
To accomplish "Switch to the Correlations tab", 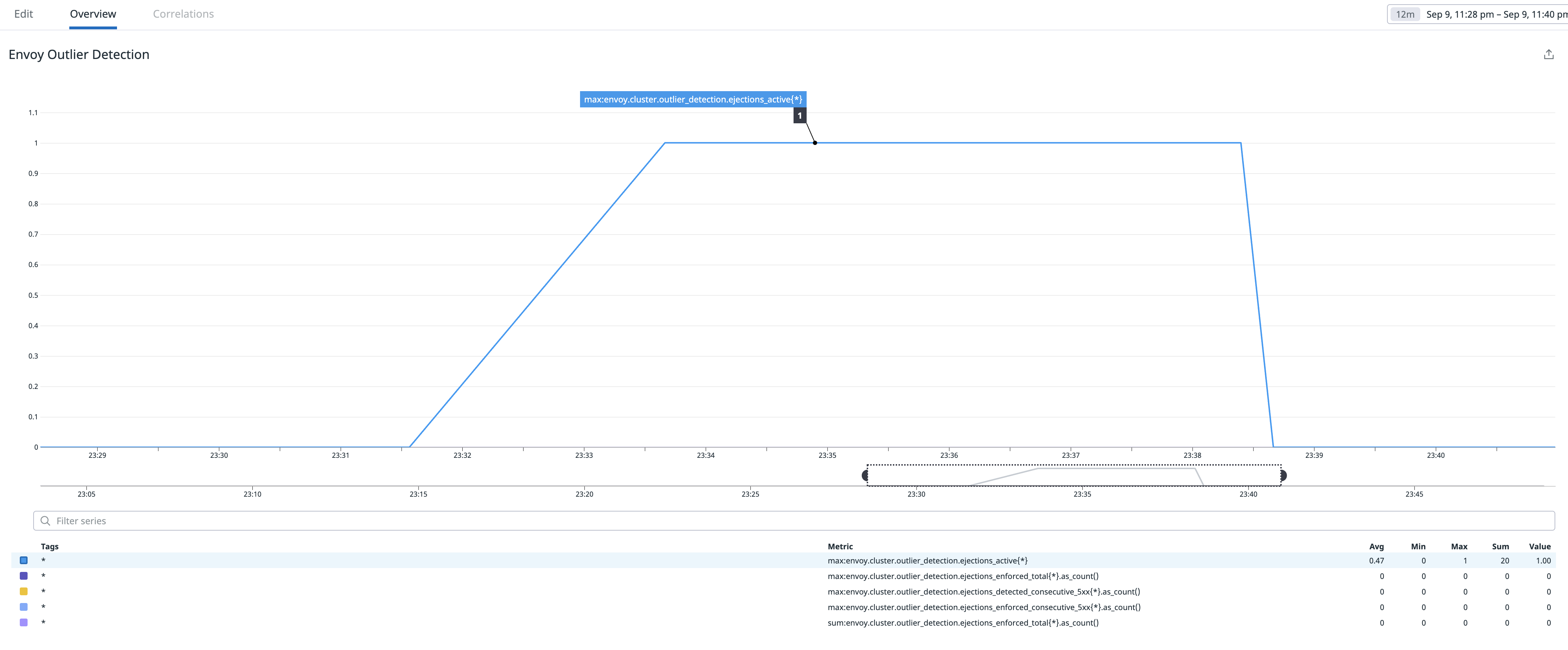I will [183, 13].
